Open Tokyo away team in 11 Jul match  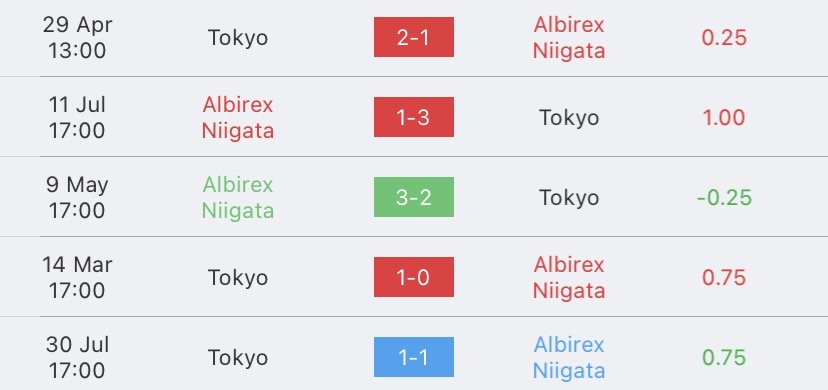pyautogui.click(x=569, y=118)
